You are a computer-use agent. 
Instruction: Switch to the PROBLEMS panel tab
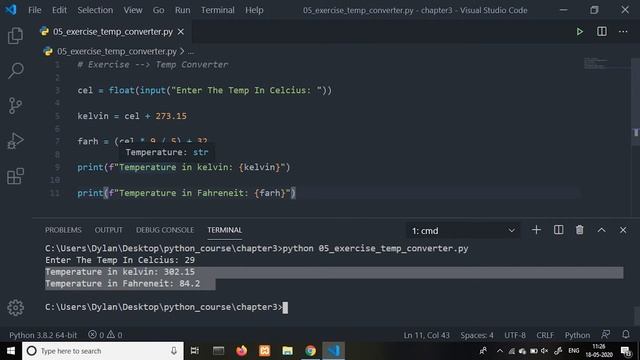coord(63,230)
